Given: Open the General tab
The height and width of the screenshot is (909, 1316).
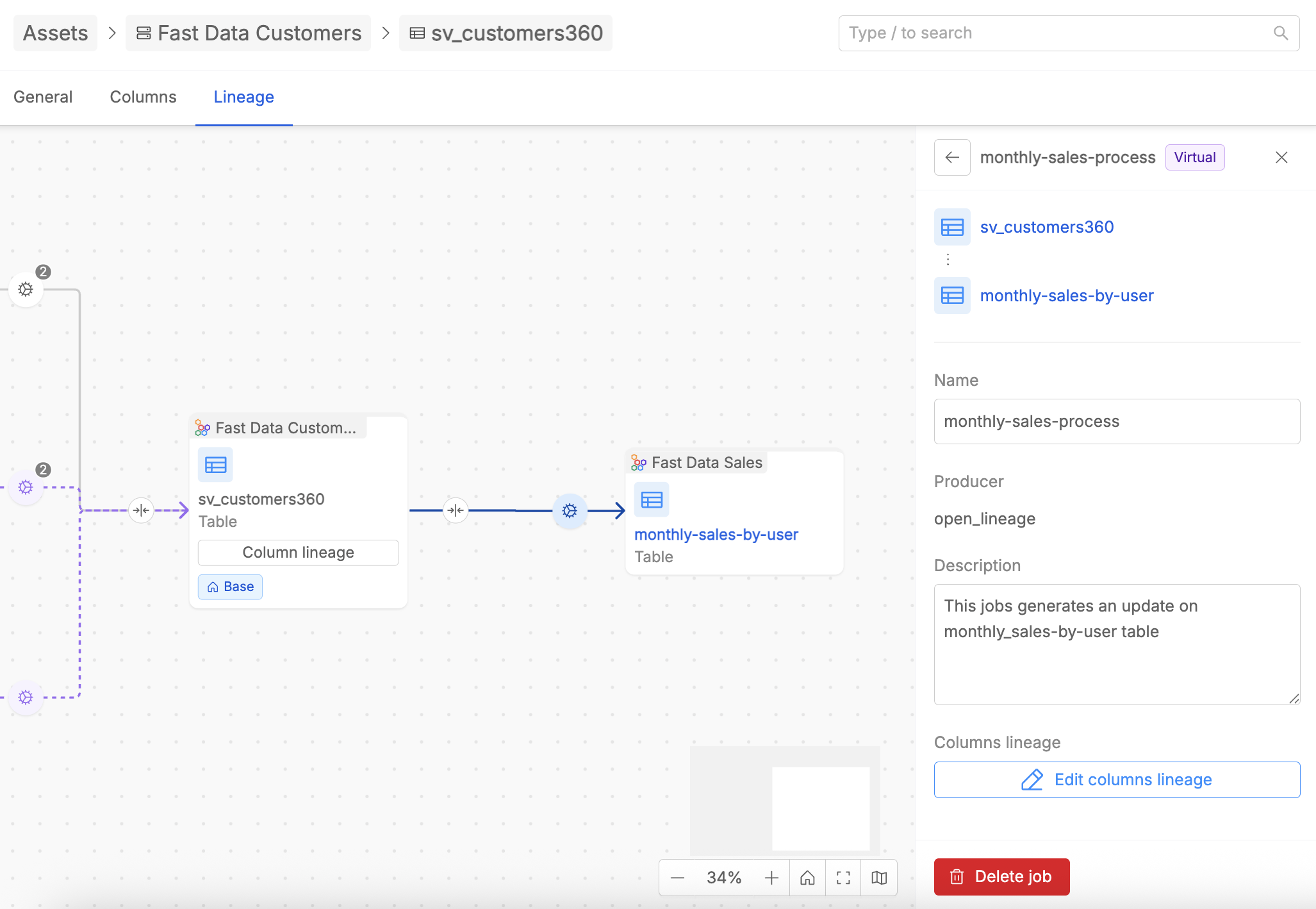Looking at the screenshot, I should pyautogui.click(x=43, y=97).
